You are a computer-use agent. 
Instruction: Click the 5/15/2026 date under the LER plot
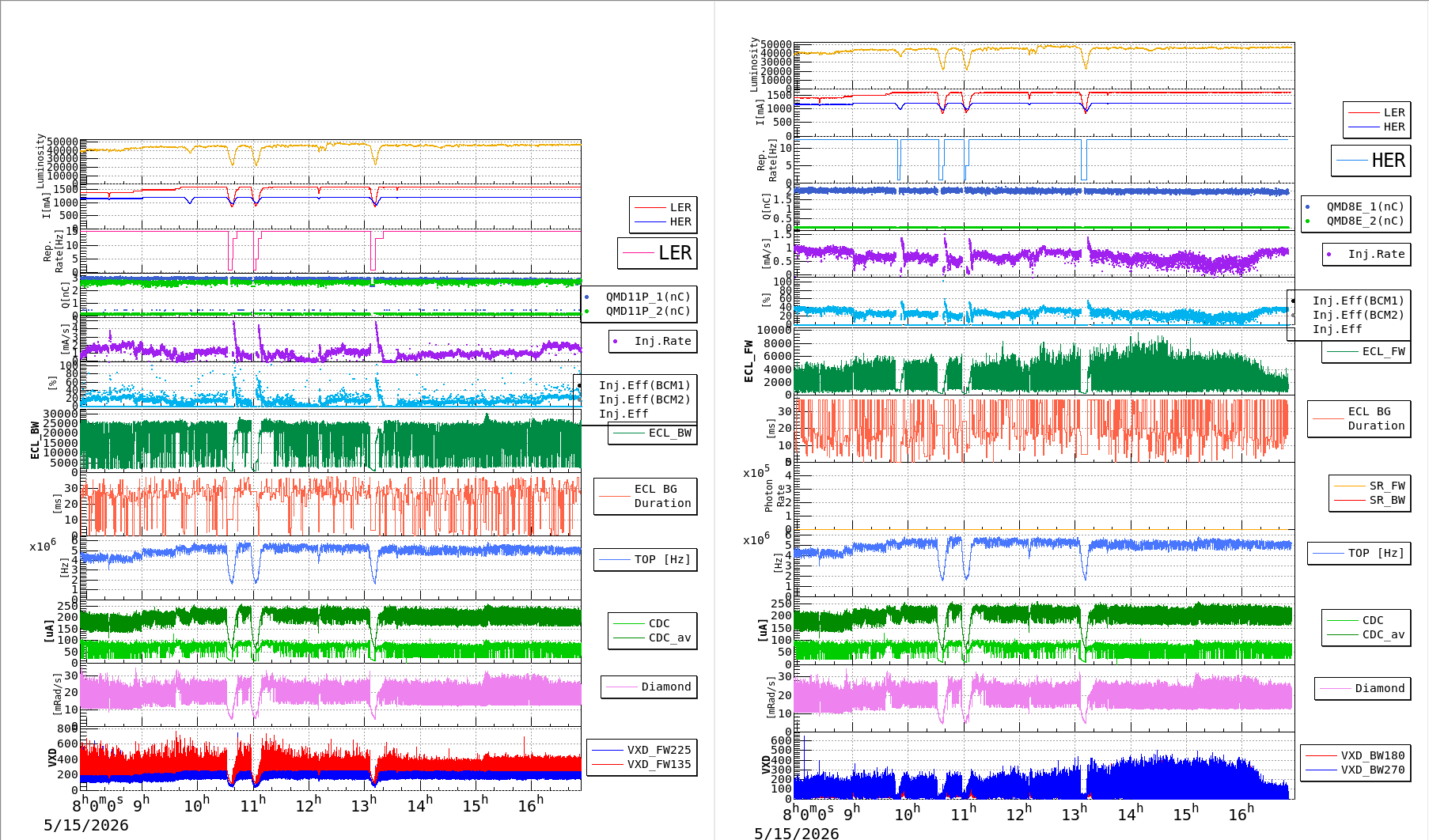85,826
